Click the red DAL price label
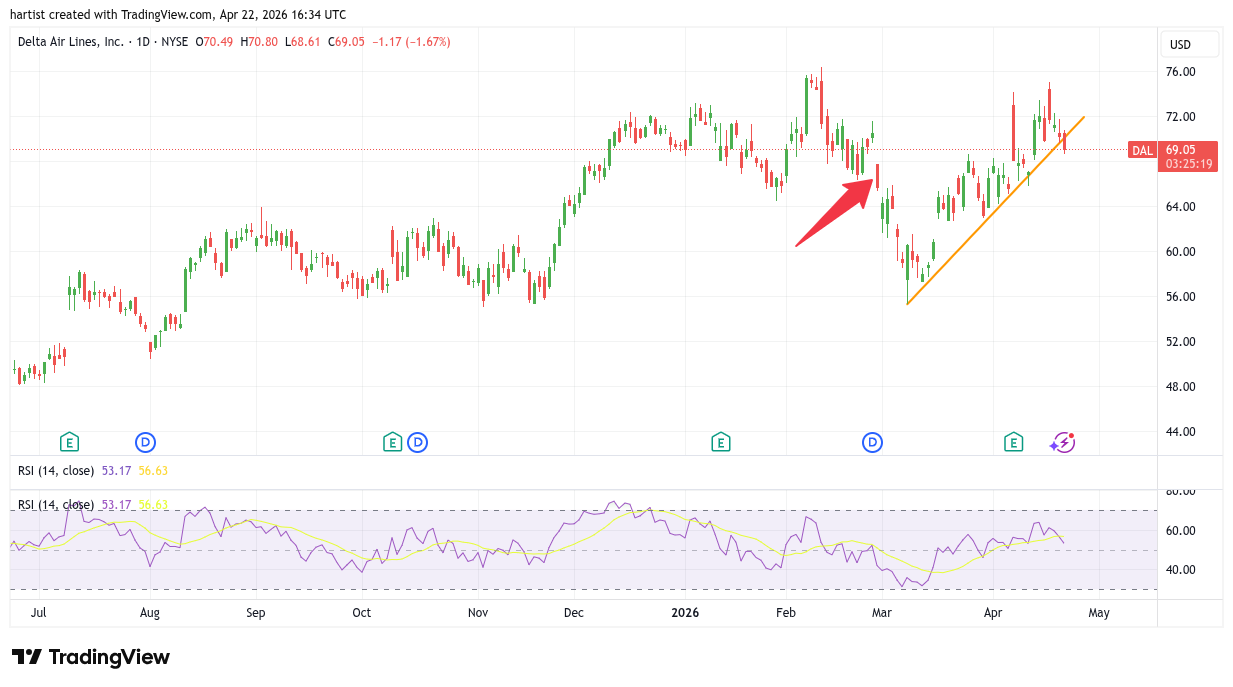 1142,150
